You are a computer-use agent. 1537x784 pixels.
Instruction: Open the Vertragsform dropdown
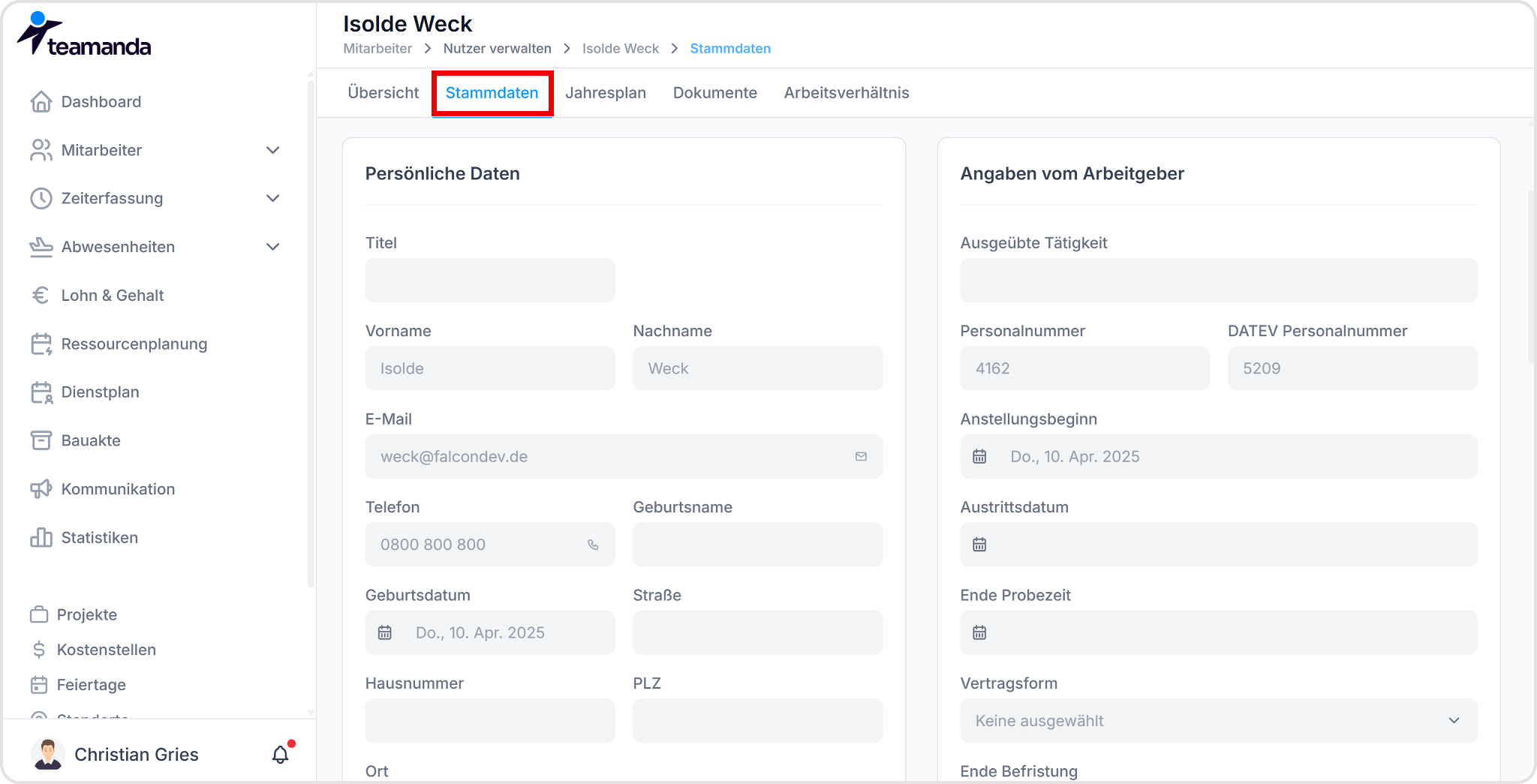click(1219, 720)
